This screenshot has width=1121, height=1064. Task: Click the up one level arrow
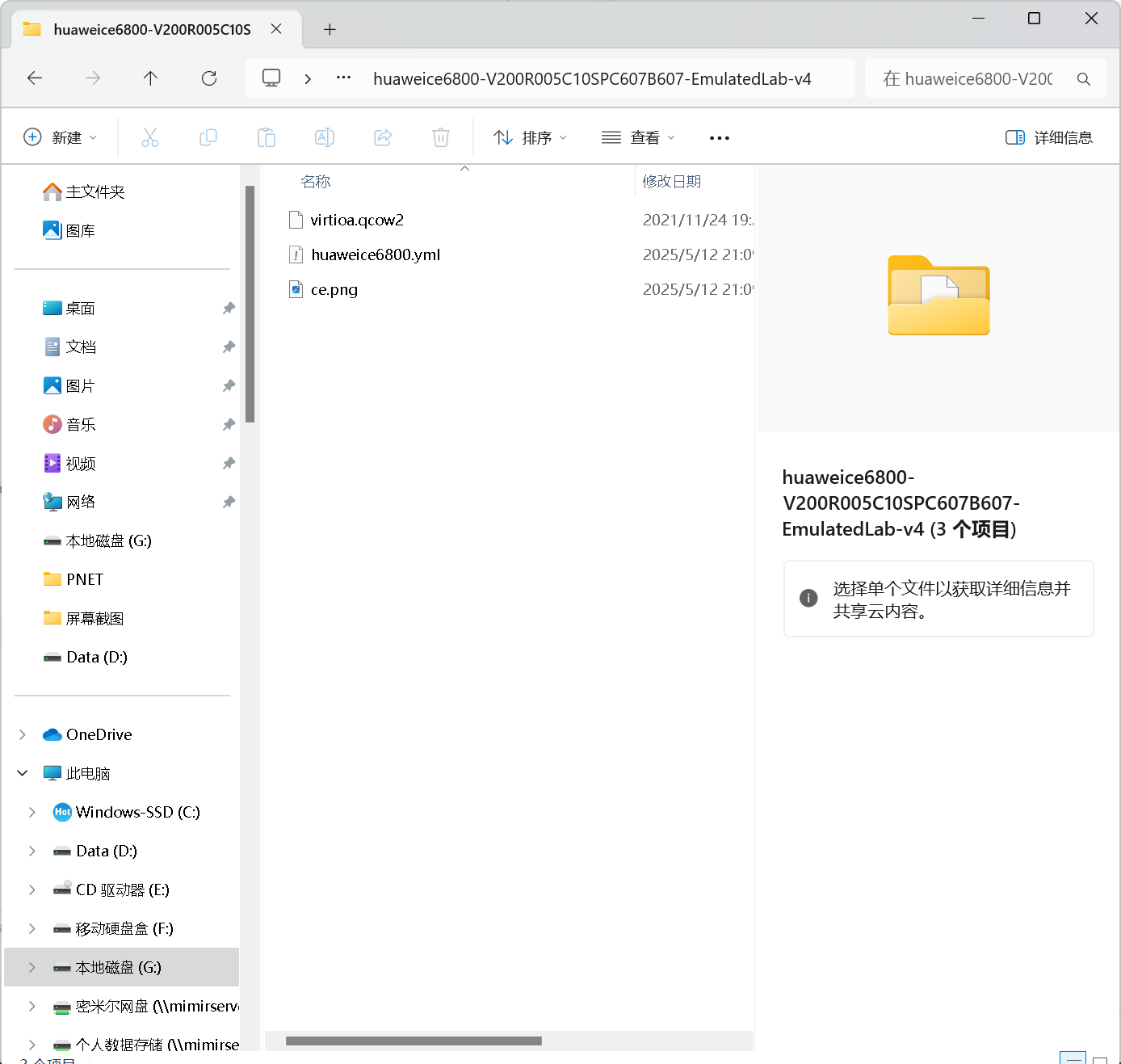click(150, 78)
